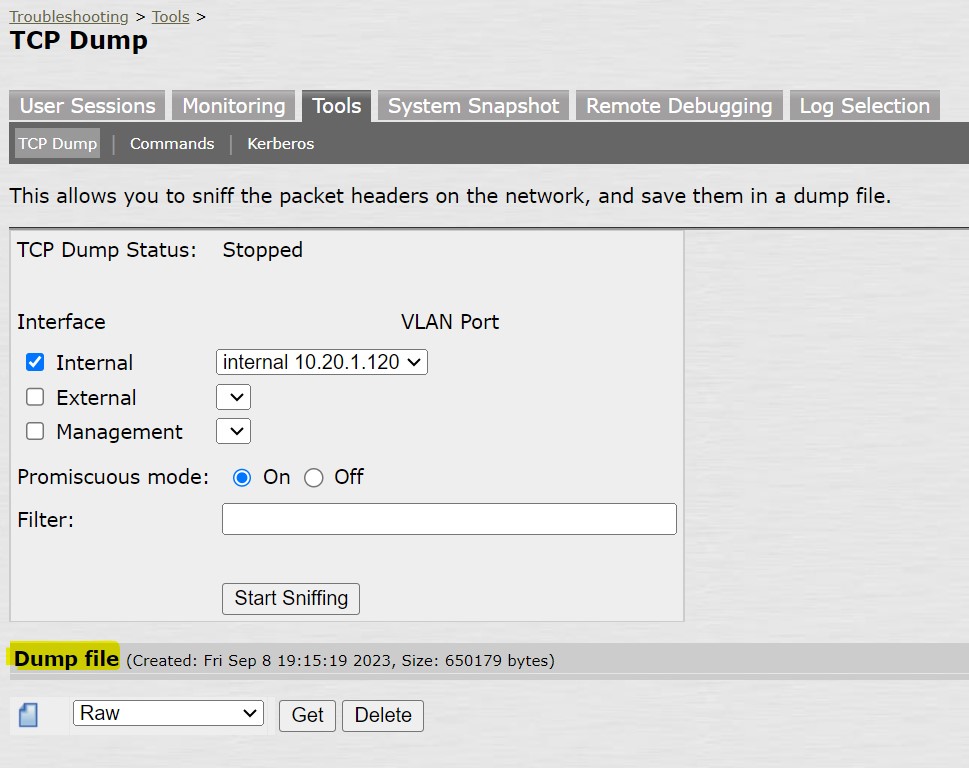Switch to the Remote Debugging tab
969x768 pixels.
point(679,104)
